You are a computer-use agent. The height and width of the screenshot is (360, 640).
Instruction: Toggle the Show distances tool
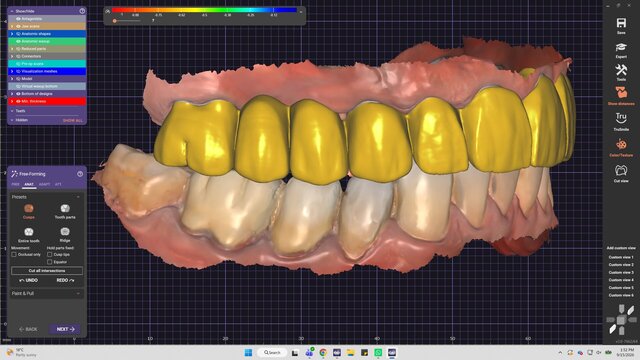[x=621, y=93]
